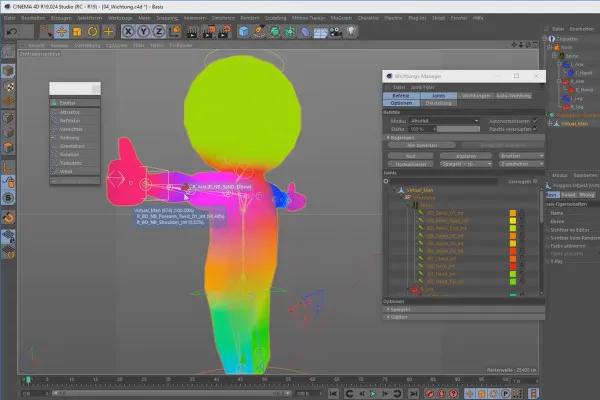Click the axis L-shaped icon in left palette
The image size is (600, 400).
[8, 167]
